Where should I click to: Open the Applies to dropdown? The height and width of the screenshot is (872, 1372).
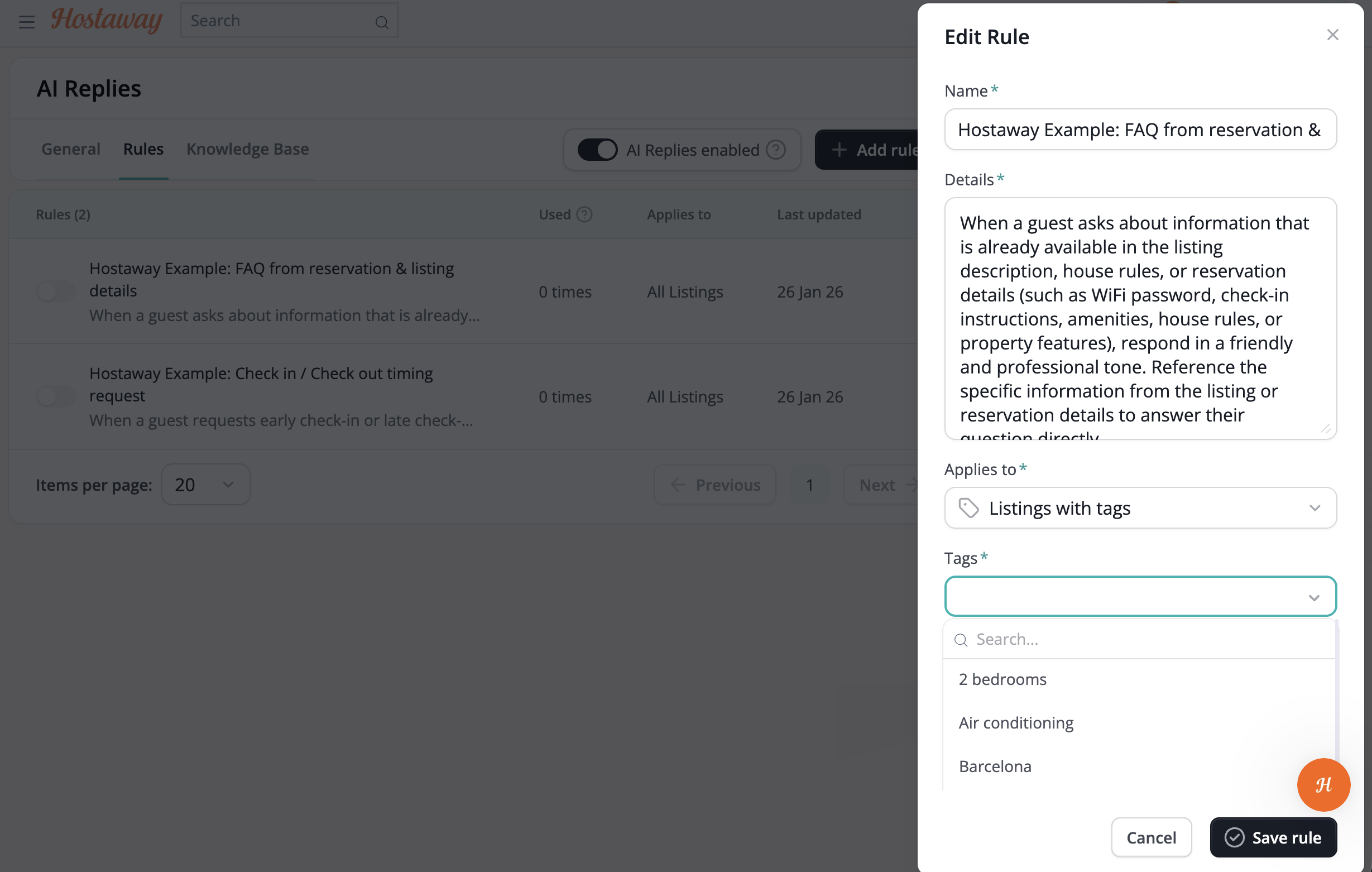coord(1140,507)
